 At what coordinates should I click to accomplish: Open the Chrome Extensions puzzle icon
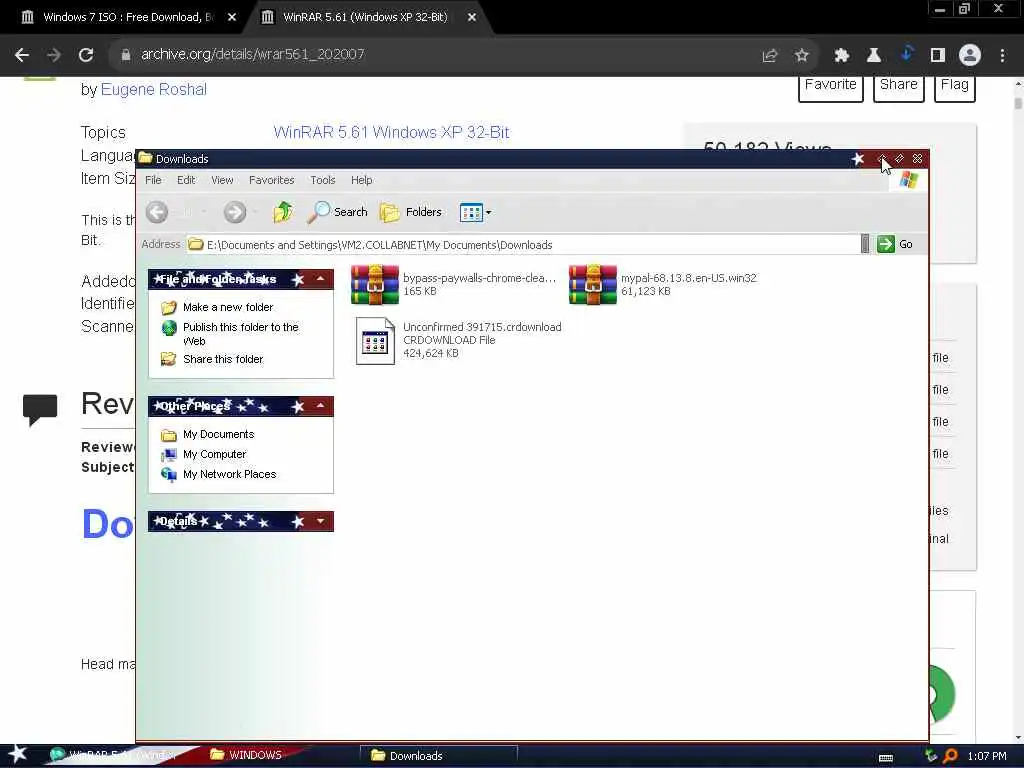[x=841, y=56]
